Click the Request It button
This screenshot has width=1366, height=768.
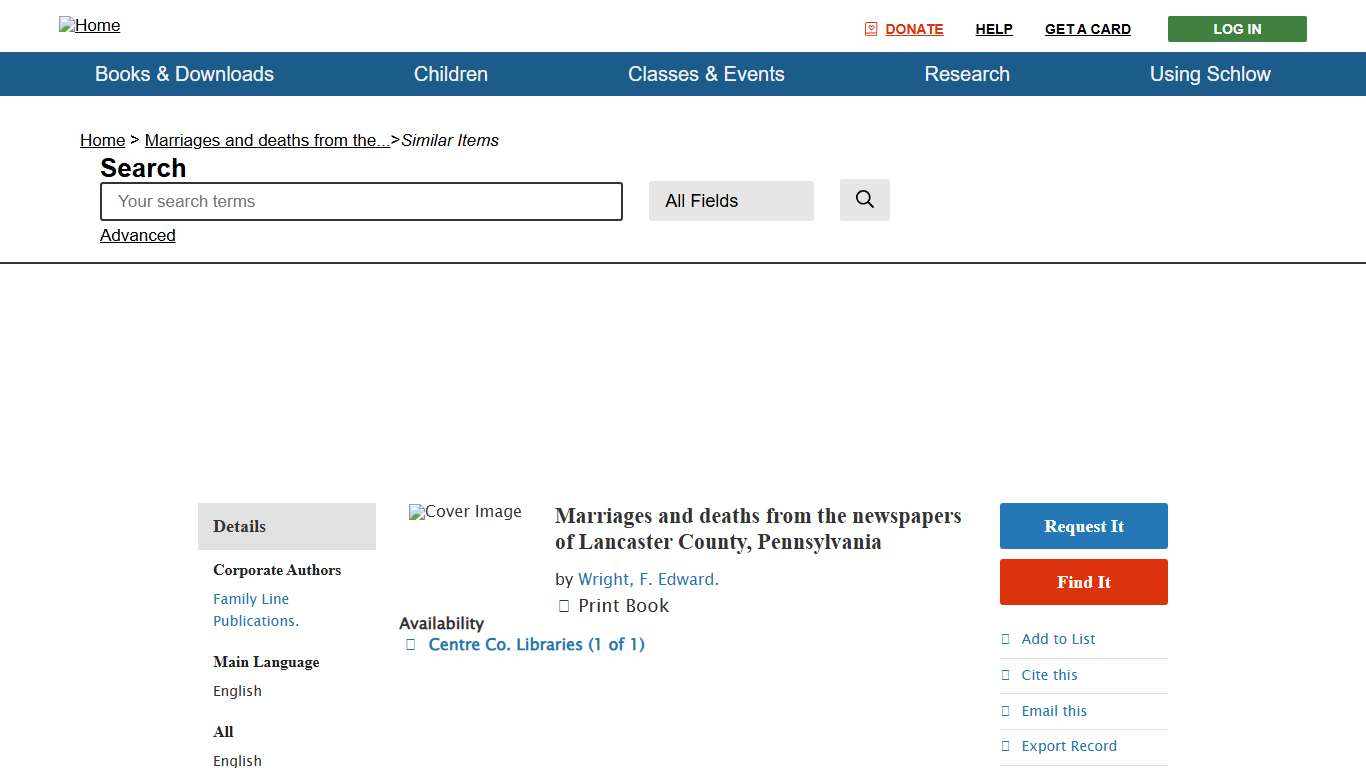[x=1083, y=526]
